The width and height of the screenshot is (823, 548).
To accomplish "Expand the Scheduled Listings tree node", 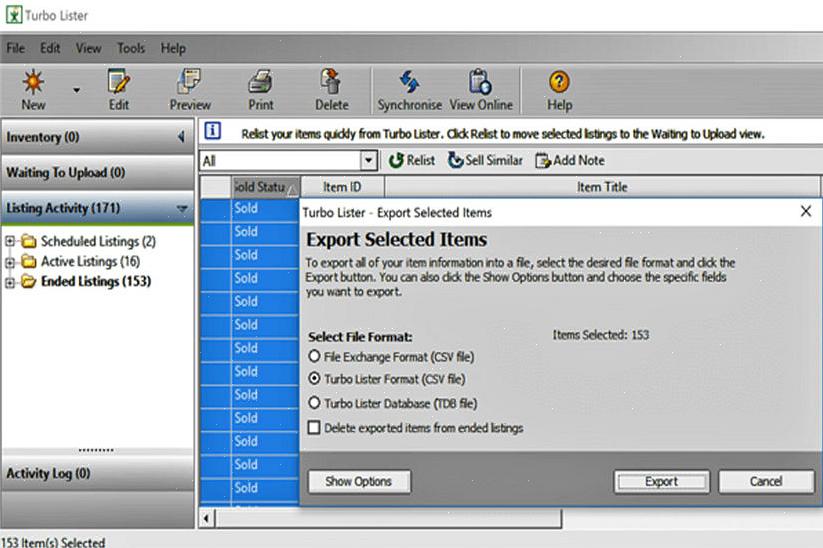I will (11, 241).
